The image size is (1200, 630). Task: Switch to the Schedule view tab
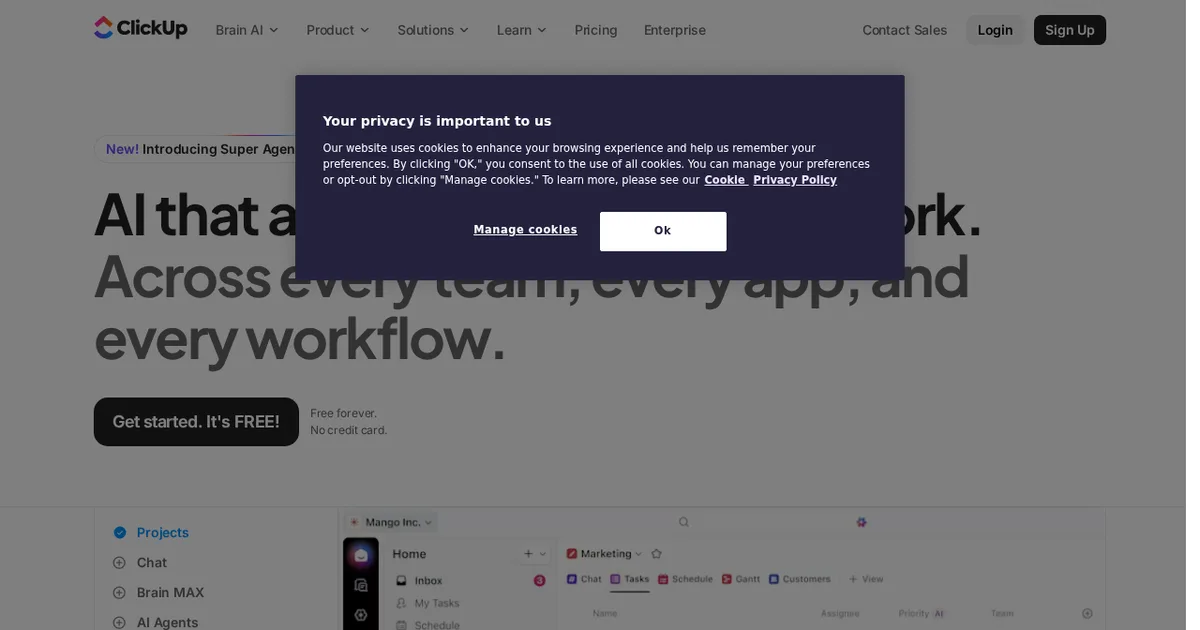685,578
